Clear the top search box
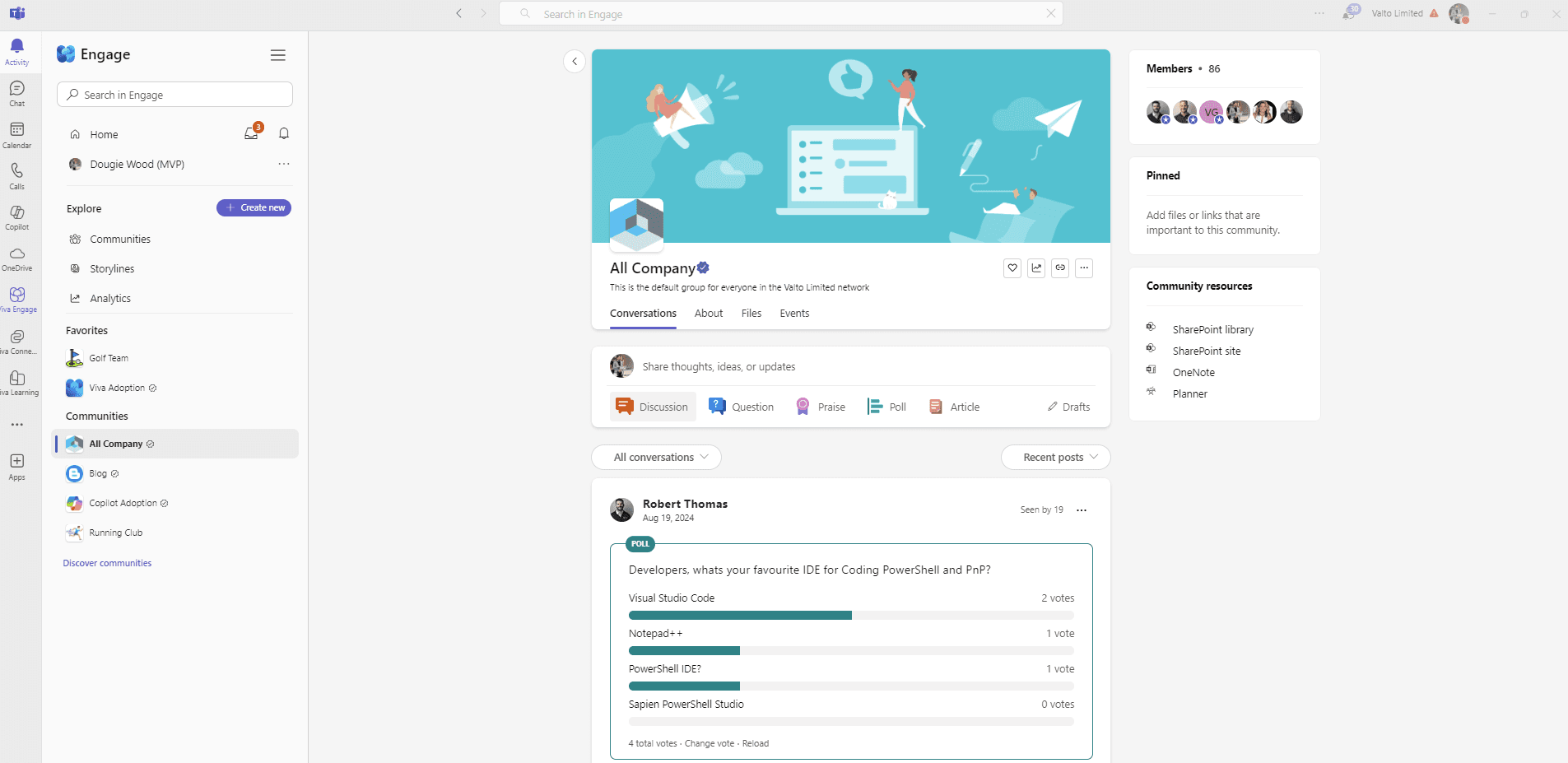This screenshot has width=1568, height=763. coord(1051,13)
